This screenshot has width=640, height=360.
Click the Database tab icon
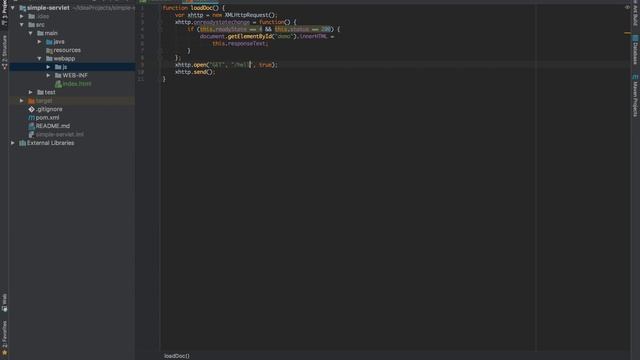[x=635, y=38]
